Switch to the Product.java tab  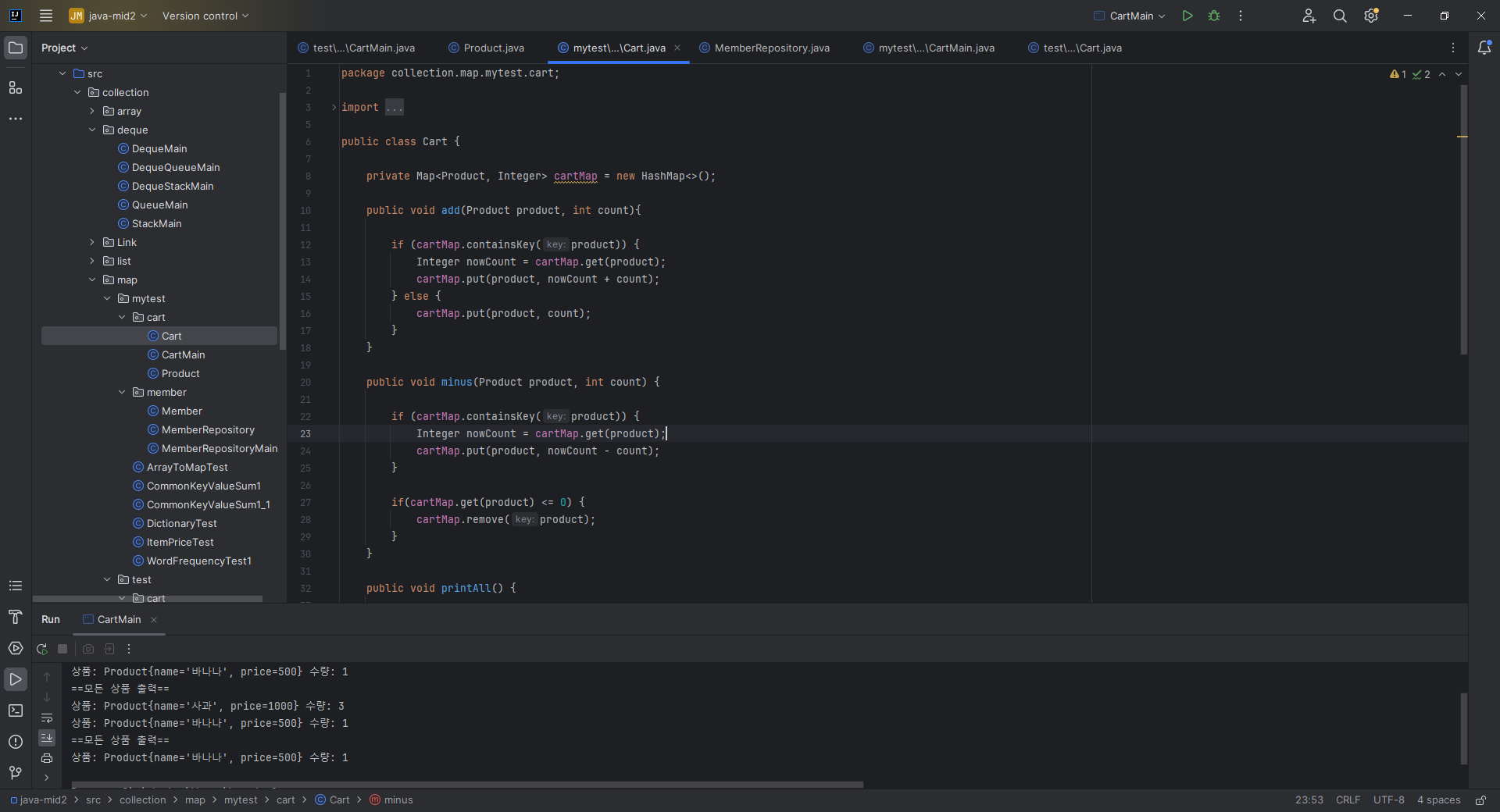486,48
